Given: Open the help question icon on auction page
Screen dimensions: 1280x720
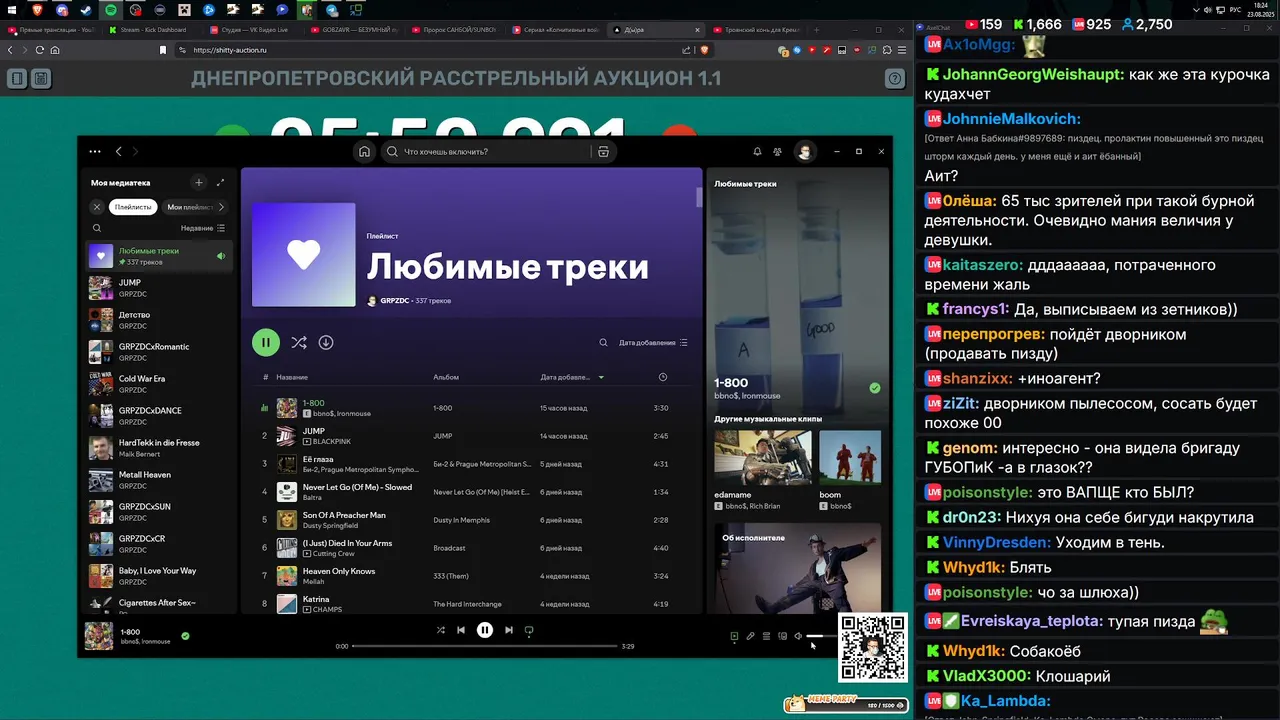Looking at the screenshot, I should (895, 78).
